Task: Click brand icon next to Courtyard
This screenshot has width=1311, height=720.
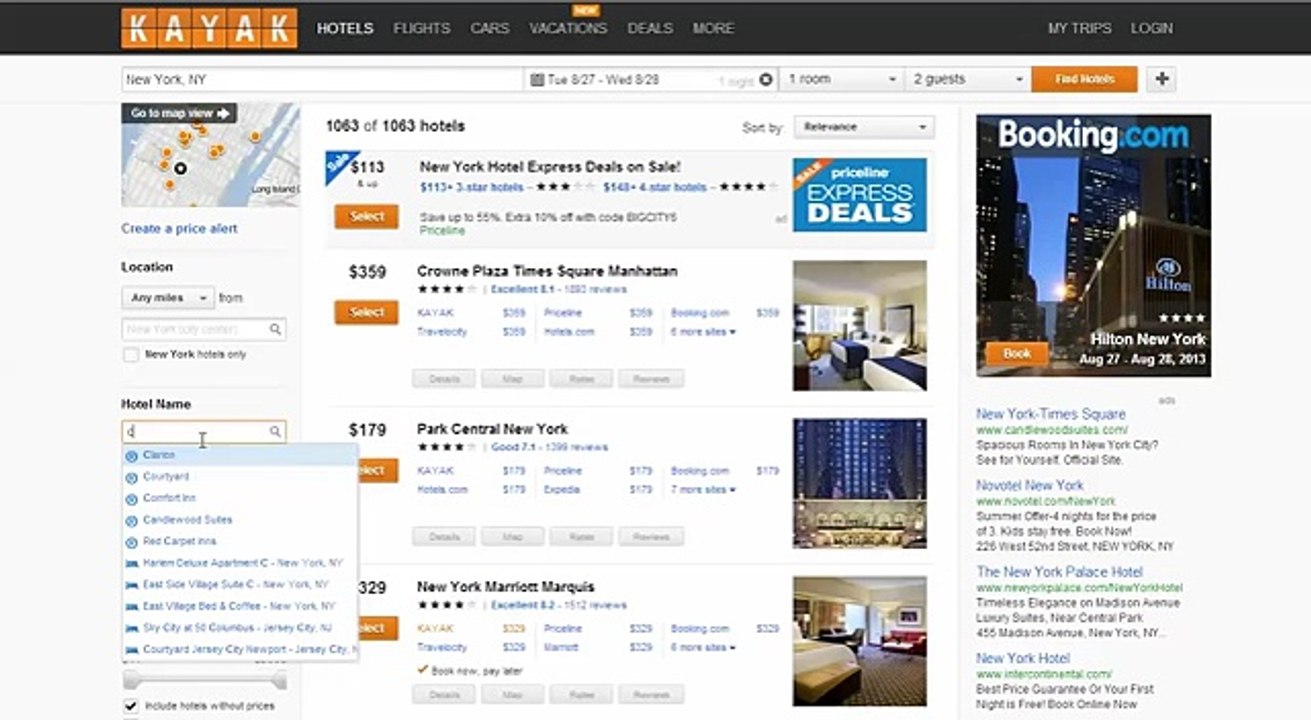Action: tap(131, 477)
